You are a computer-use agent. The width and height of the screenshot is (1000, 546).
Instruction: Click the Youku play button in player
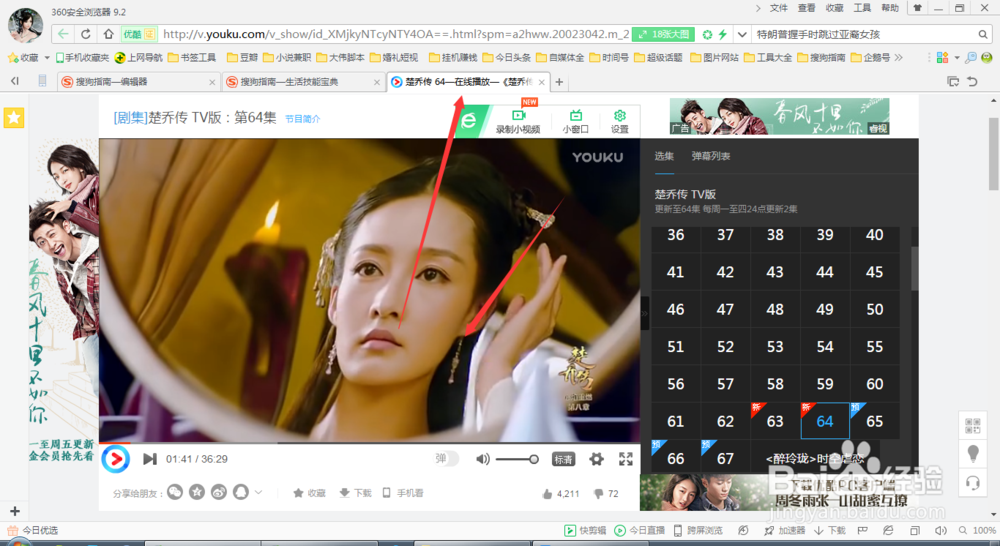(115, 459)
